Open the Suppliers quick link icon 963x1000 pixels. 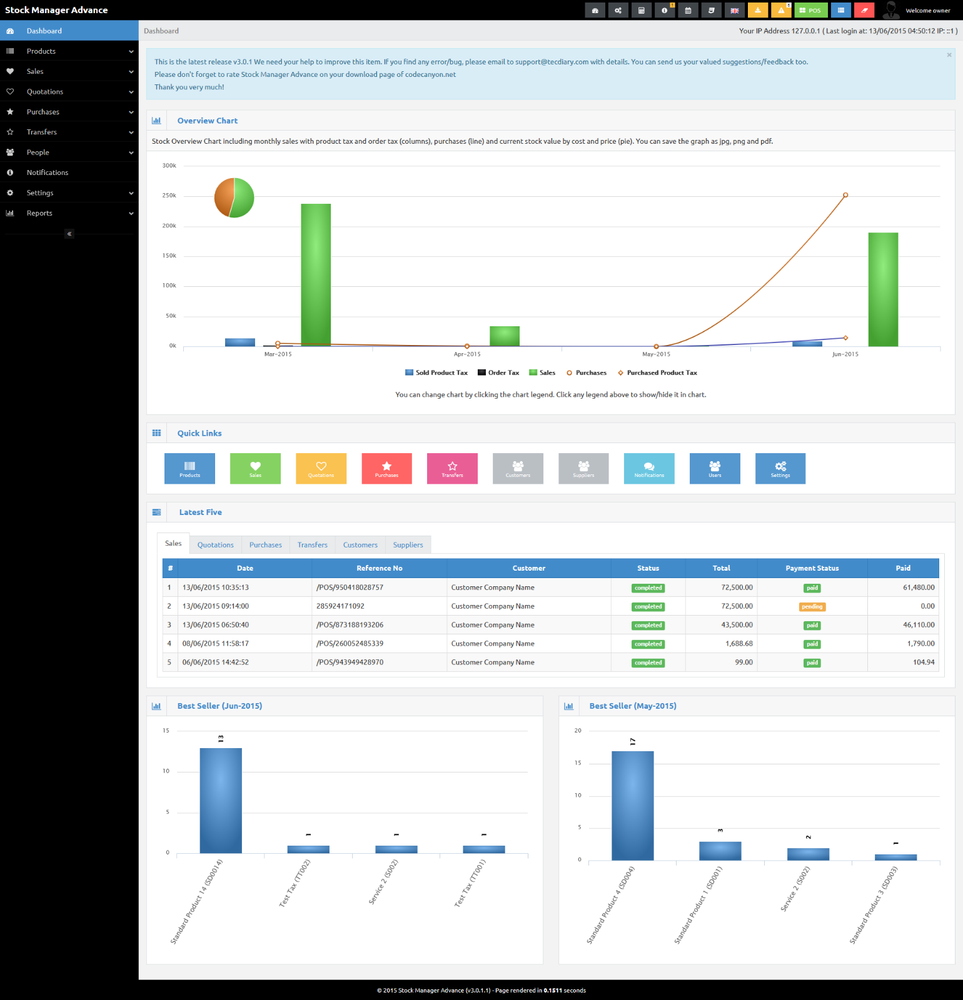[x=583, y=468]
